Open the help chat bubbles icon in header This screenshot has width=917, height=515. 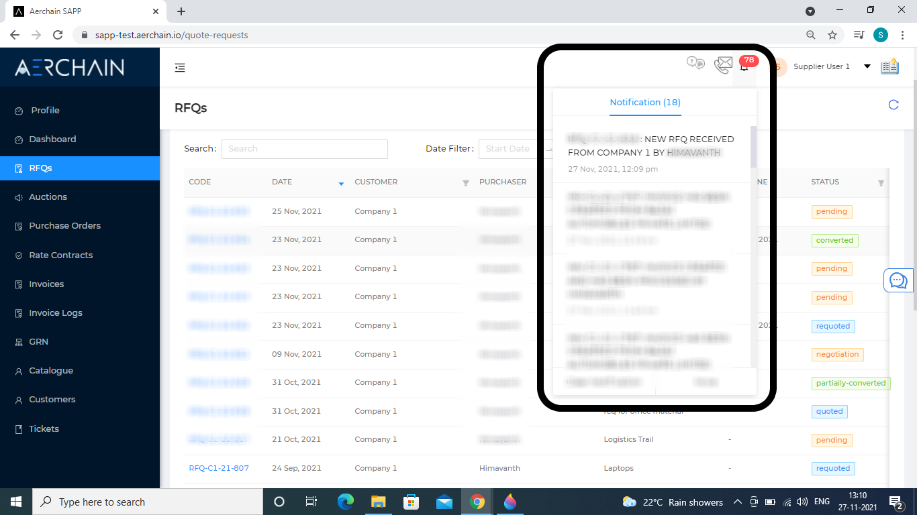[695, 63]
